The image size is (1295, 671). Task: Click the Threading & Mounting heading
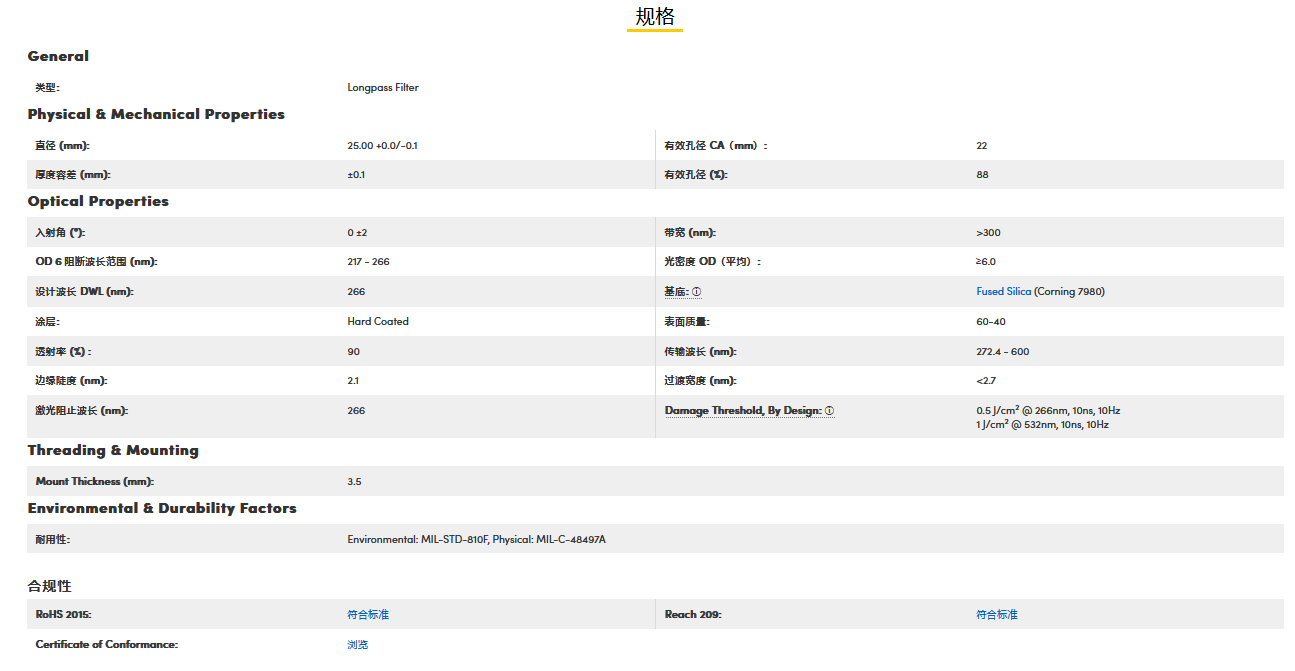(x=113, y=451)
